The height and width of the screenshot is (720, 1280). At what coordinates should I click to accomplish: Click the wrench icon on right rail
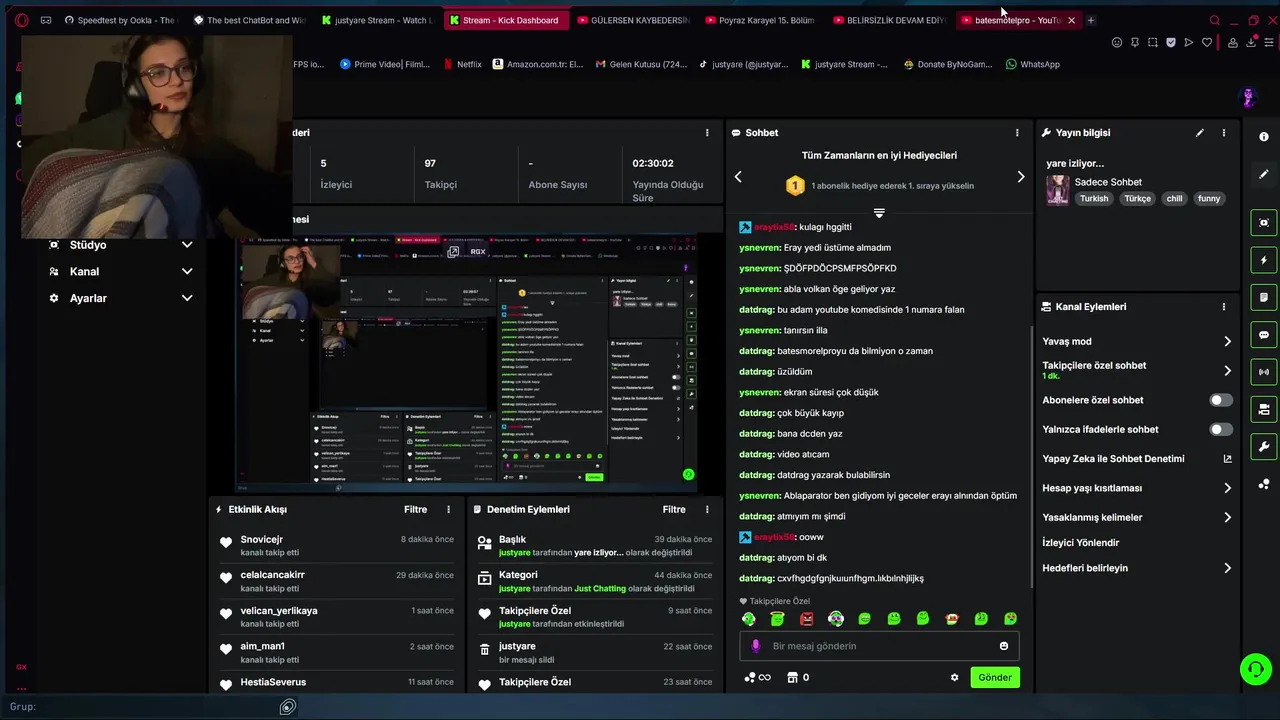[x=1264, y=447]
